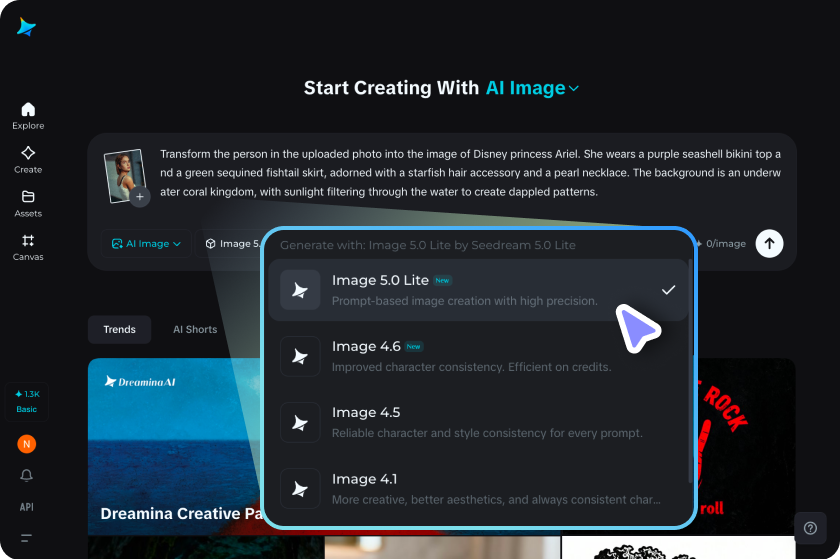Switch to the Trends tab

(119, 330)
